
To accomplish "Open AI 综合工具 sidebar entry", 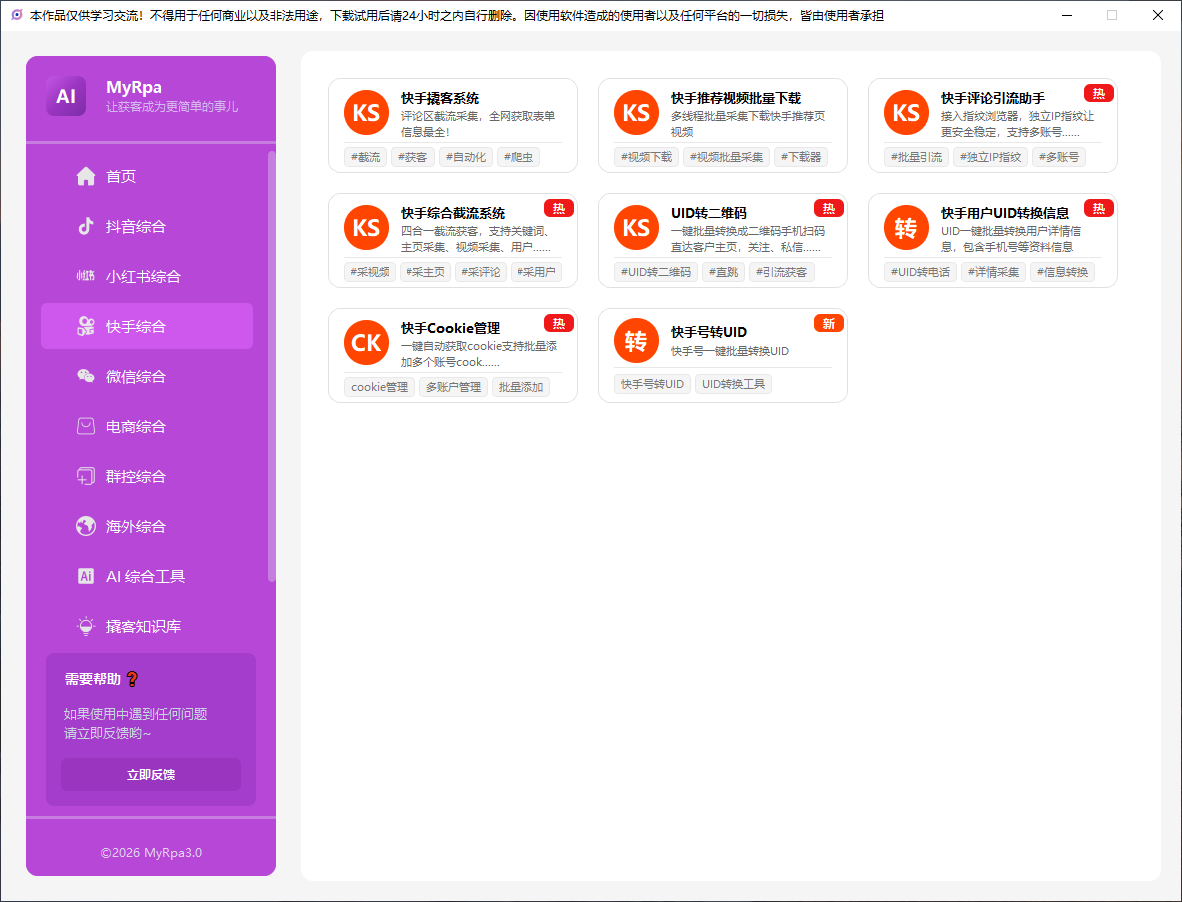I will click(147, 576).
